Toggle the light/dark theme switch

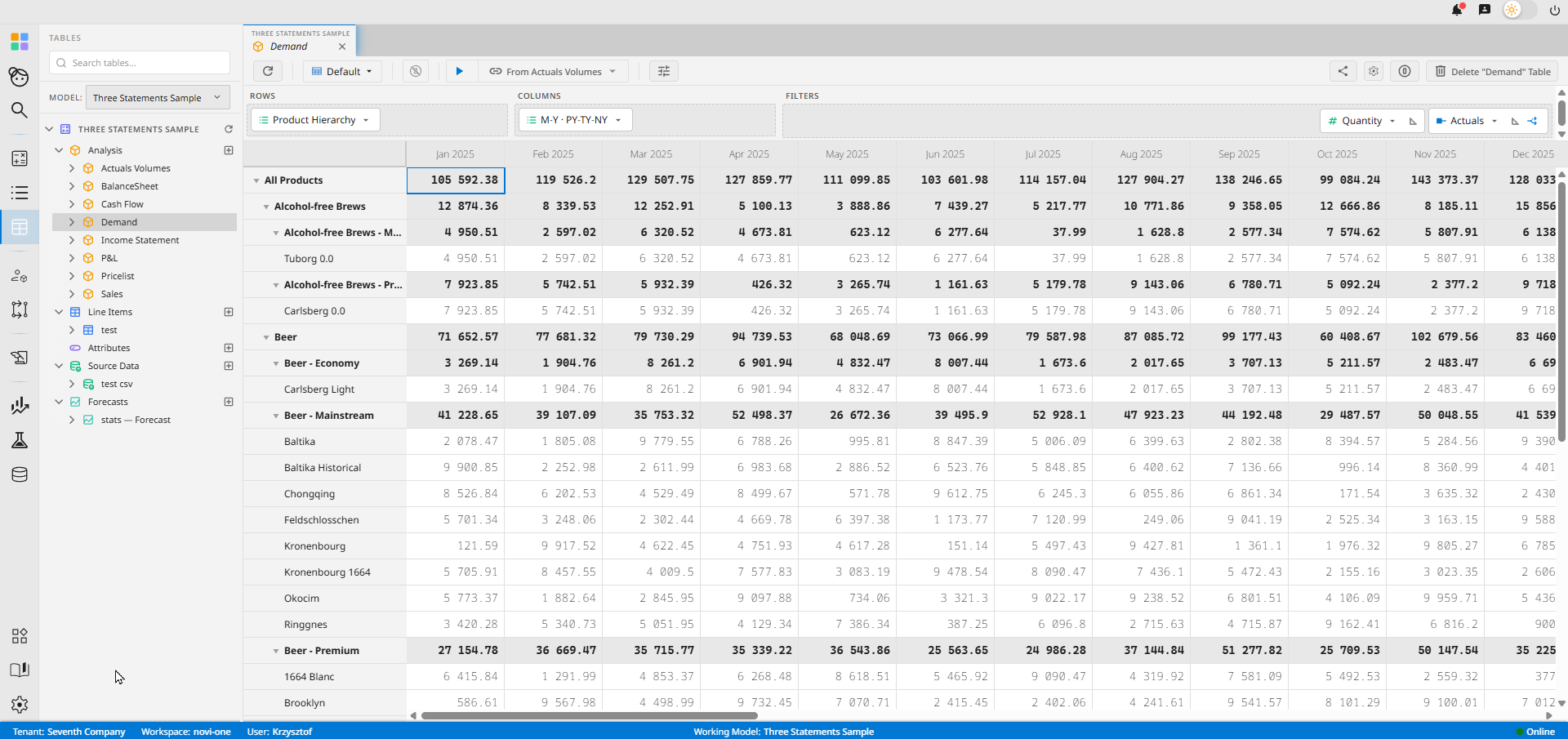point(1520,10)
